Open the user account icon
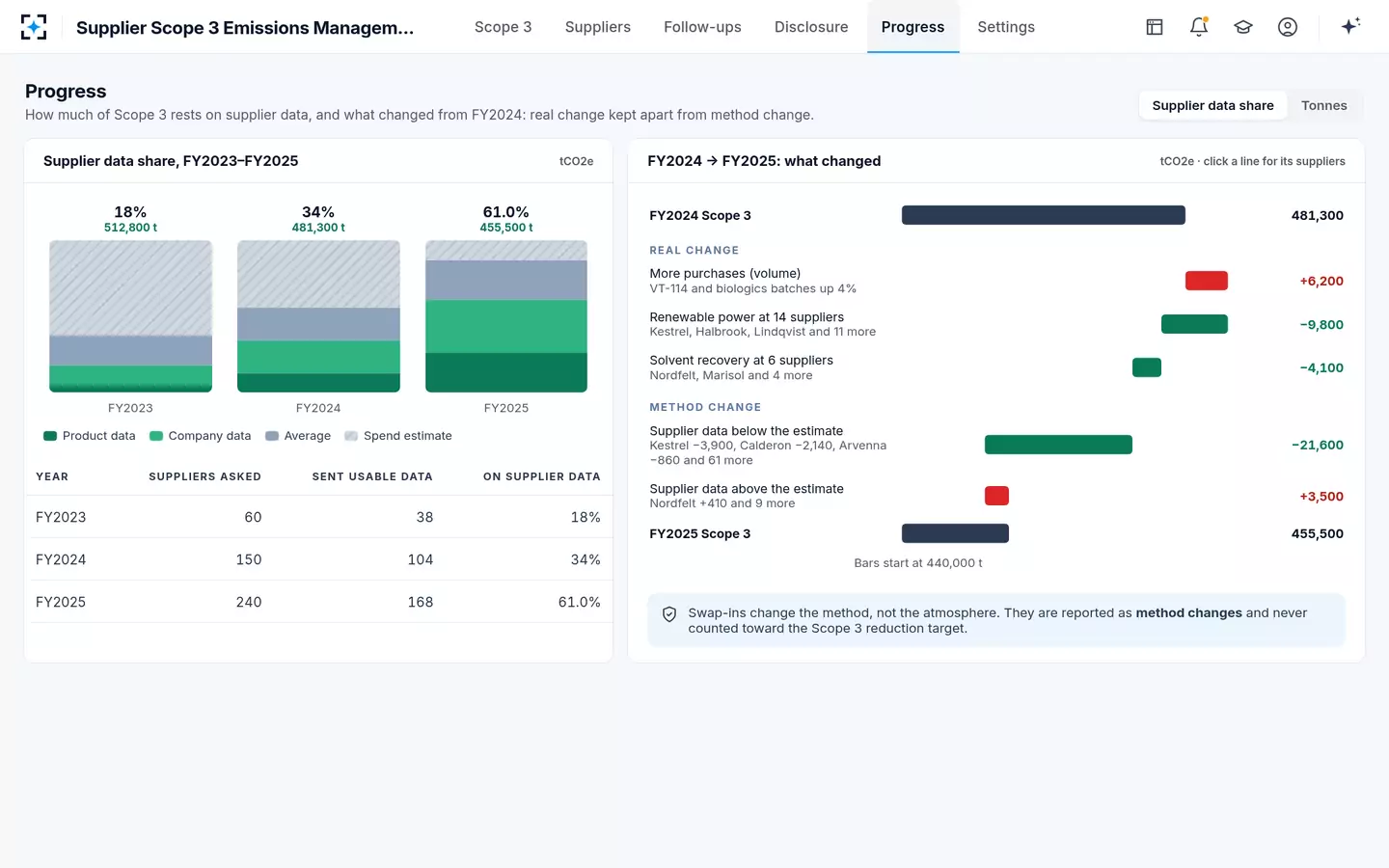Screen dimensions: 1389x868 pos(1288,27)
